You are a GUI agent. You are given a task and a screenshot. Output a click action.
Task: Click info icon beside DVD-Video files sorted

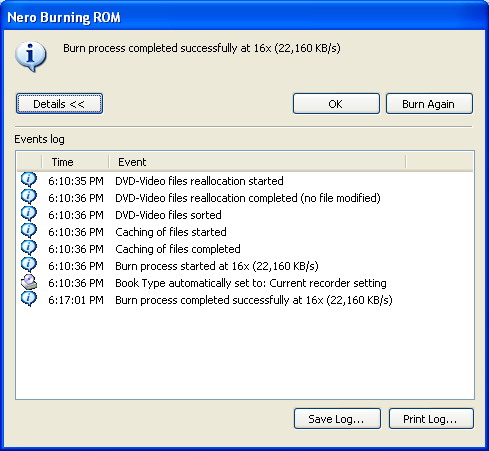point(29,214)
